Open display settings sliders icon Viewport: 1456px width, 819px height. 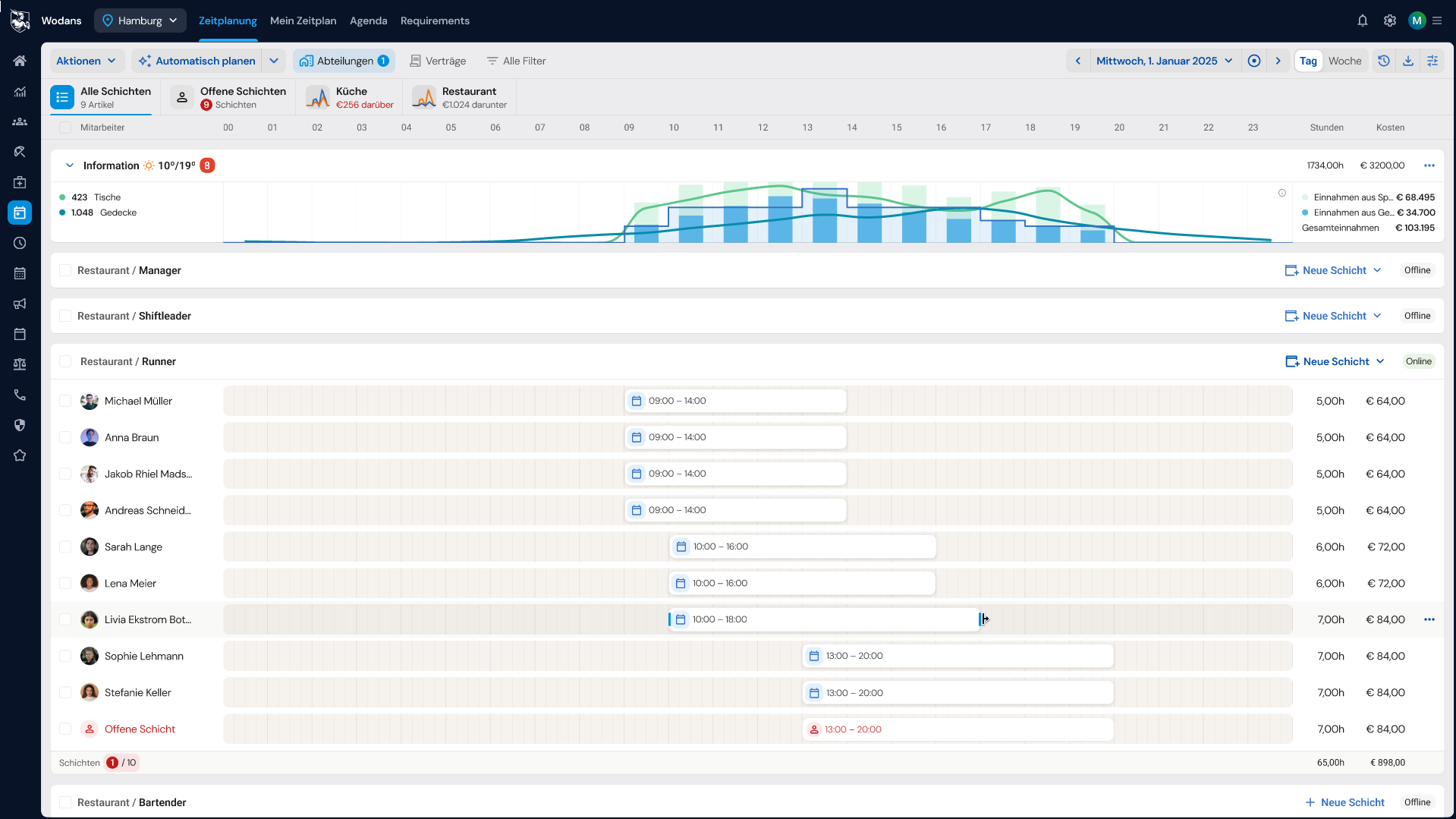[1432, 61]
